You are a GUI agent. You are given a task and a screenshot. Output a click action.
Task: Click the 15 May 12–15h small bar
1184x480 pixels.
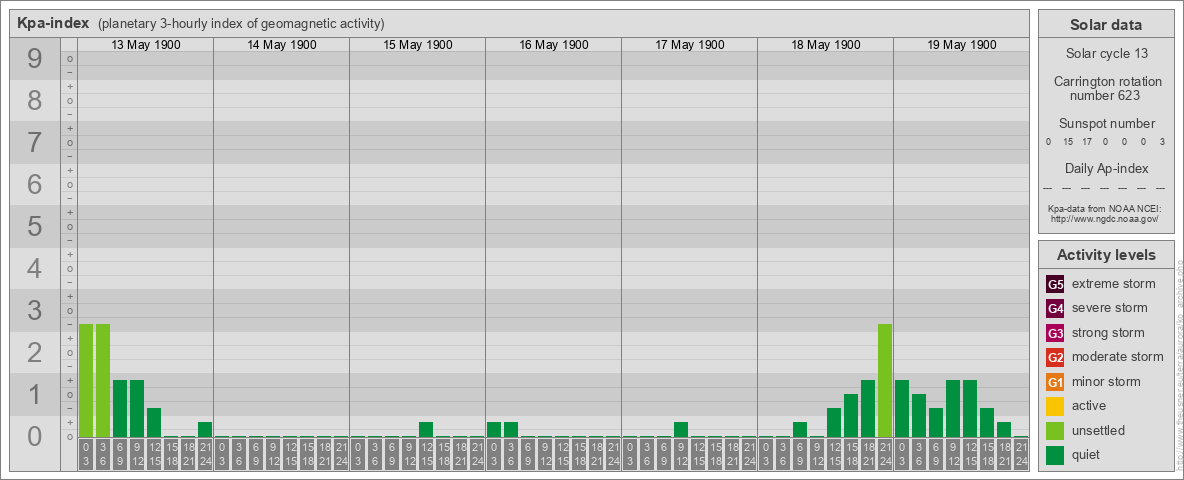tap(426, 429)
